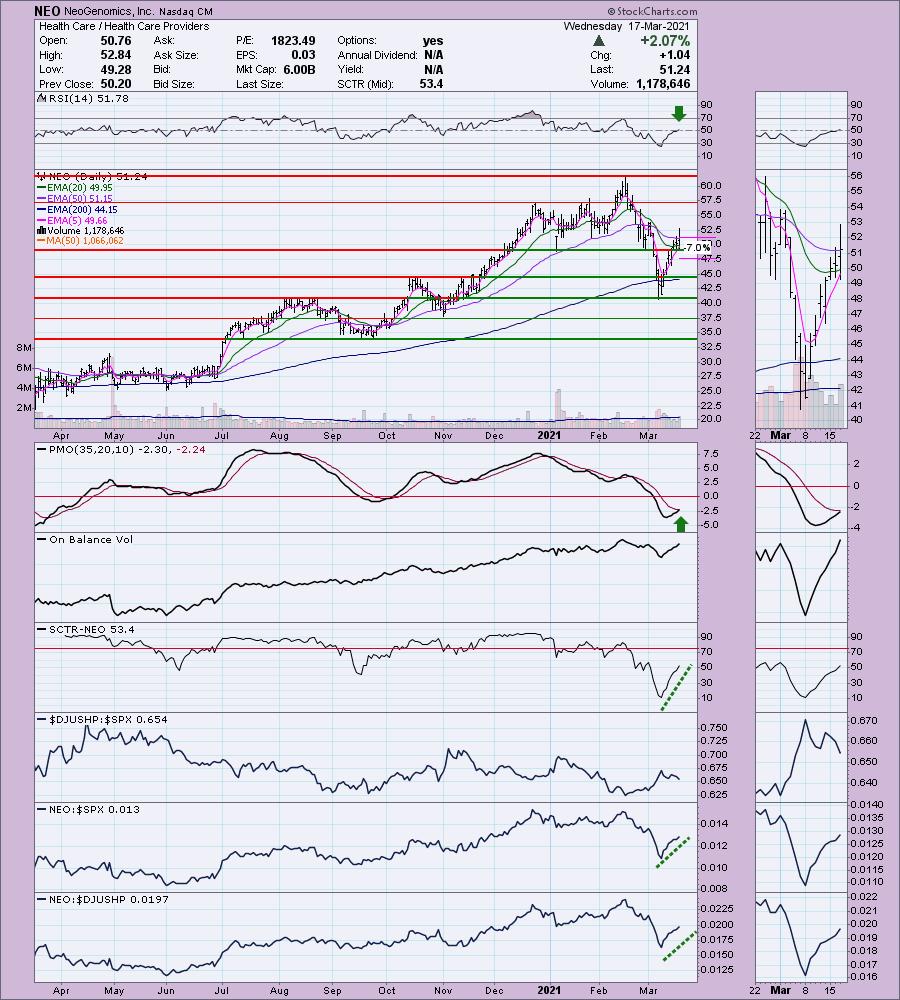Viewport: 900px width, 1000px height.
Task: Click the small volume bars icon in legend
Action: click(41, 230)
